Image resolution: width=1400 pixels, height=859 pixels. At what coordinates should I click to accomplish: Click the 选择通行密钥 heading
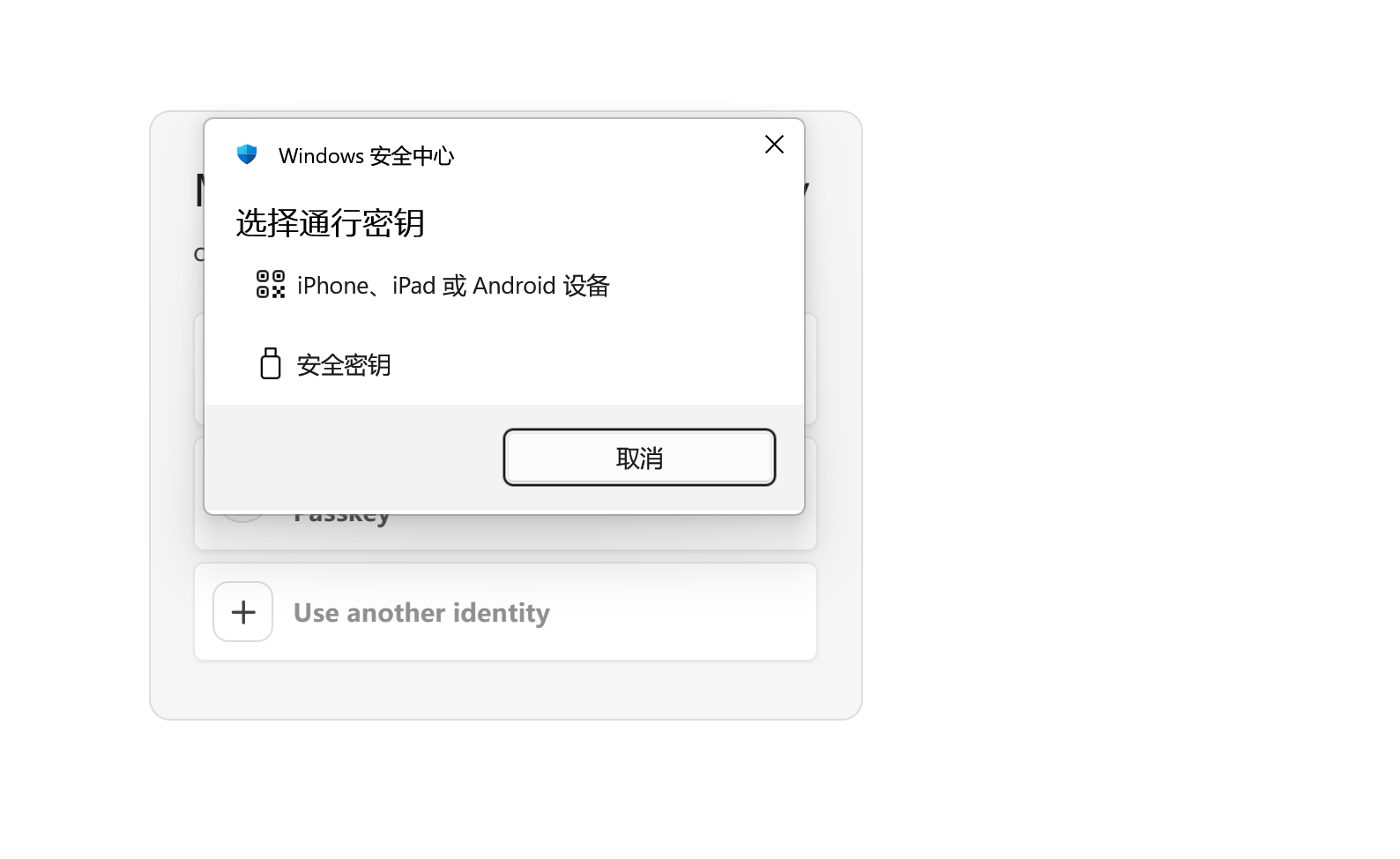click(331, 223)
